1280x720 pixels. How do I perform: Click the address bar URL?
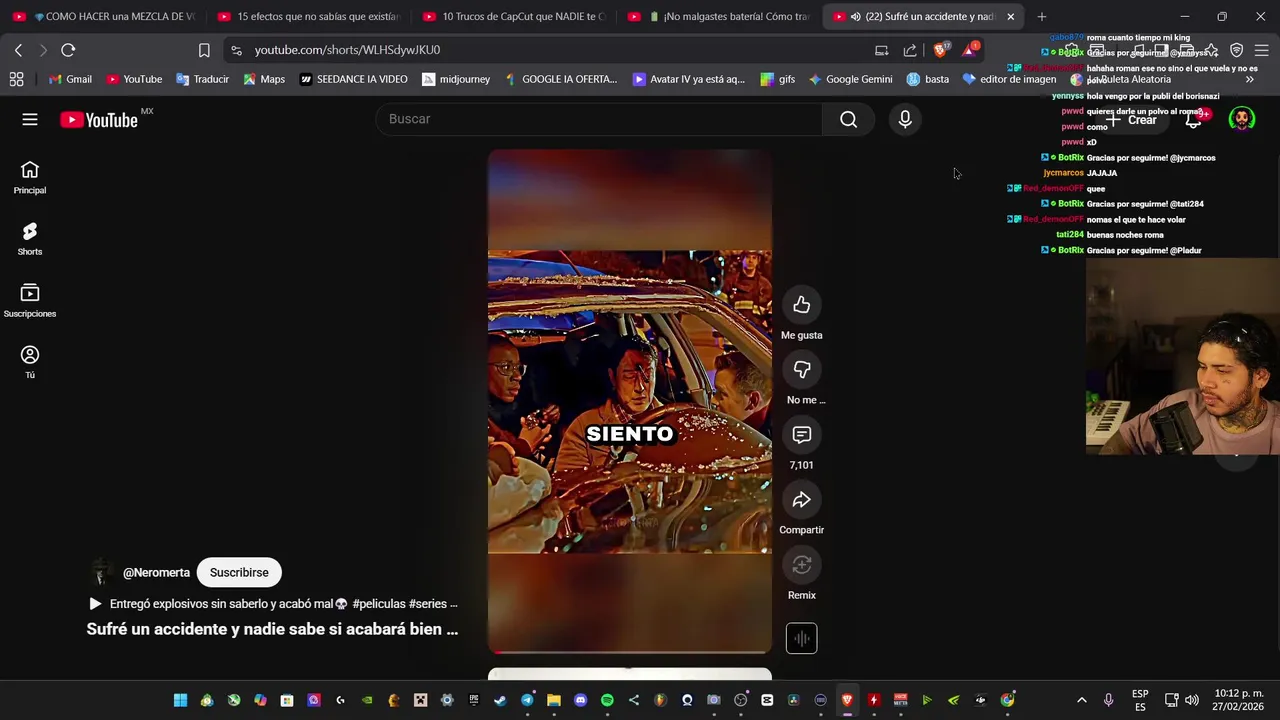(x=347, y=50)
